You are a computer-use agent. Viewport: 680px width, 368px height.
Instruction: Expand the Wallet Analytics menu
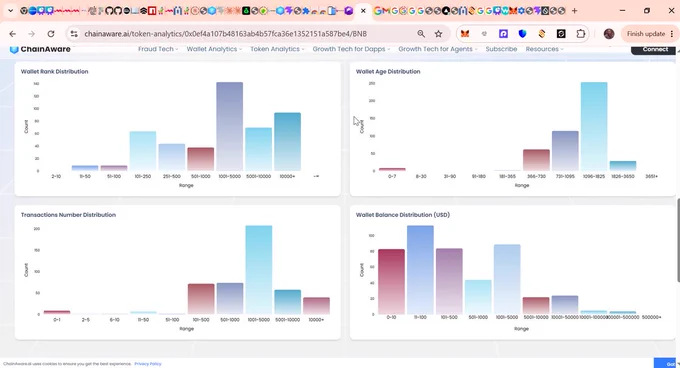tap(214, 49)
